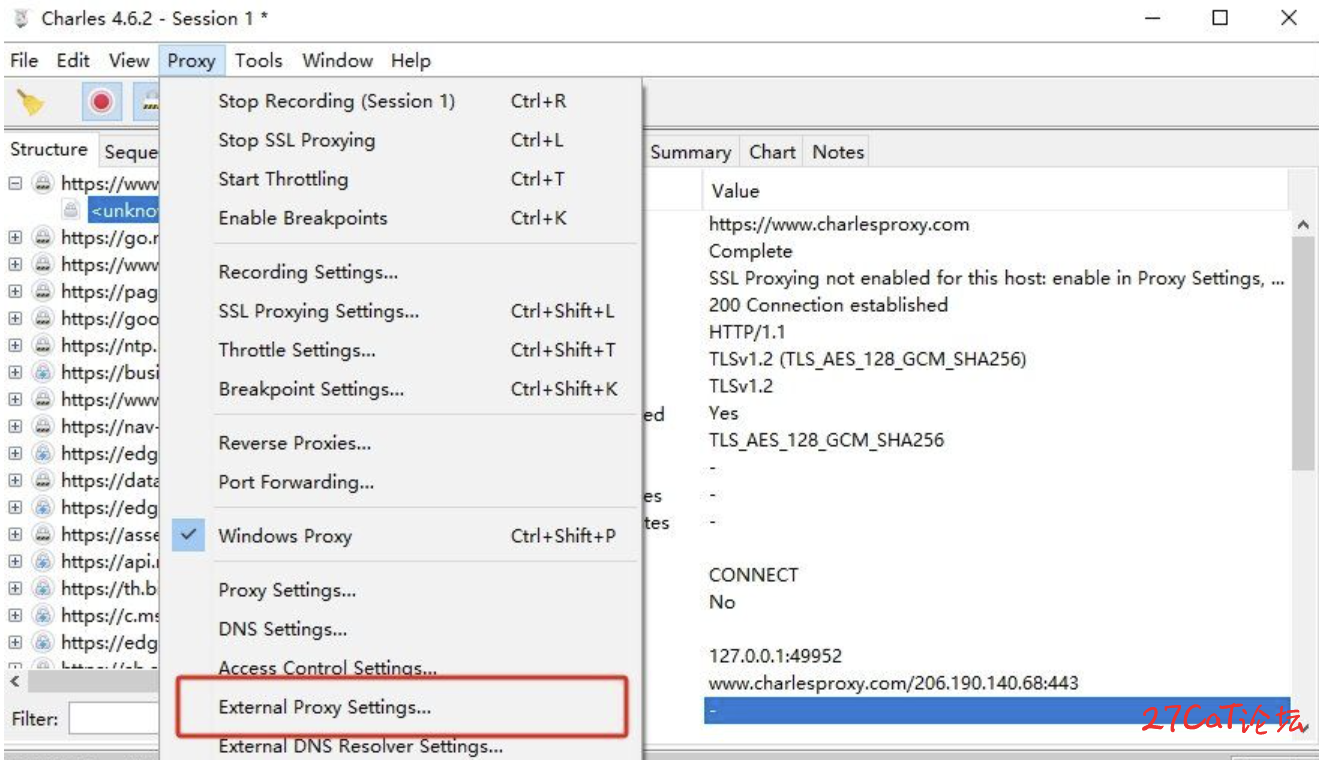Click the globe icon beside https://c.ms
The width and height of the screenshot is (1319, 760).
(42, 616)
